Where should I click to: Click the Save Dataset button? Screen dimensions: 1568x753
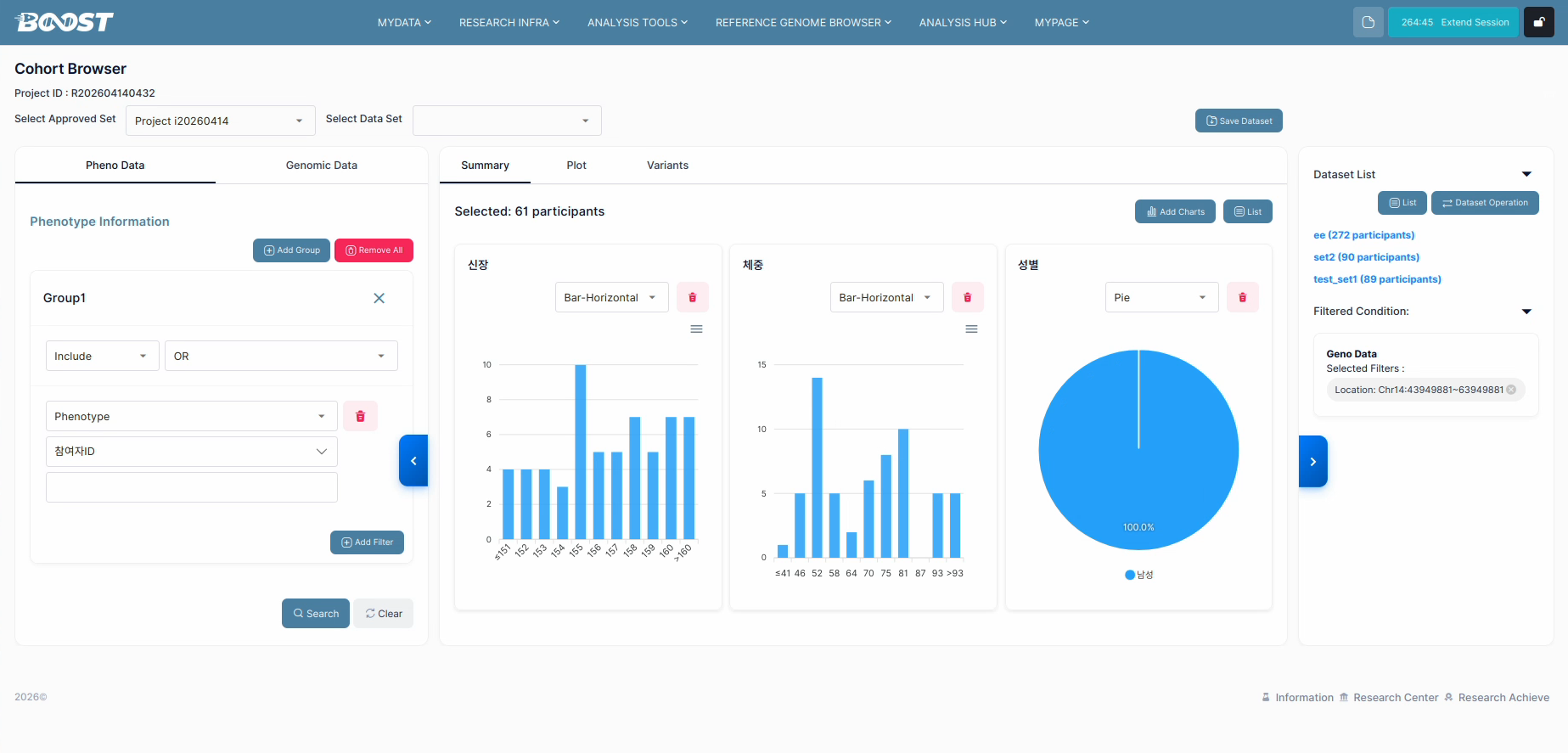(1238, 121)
